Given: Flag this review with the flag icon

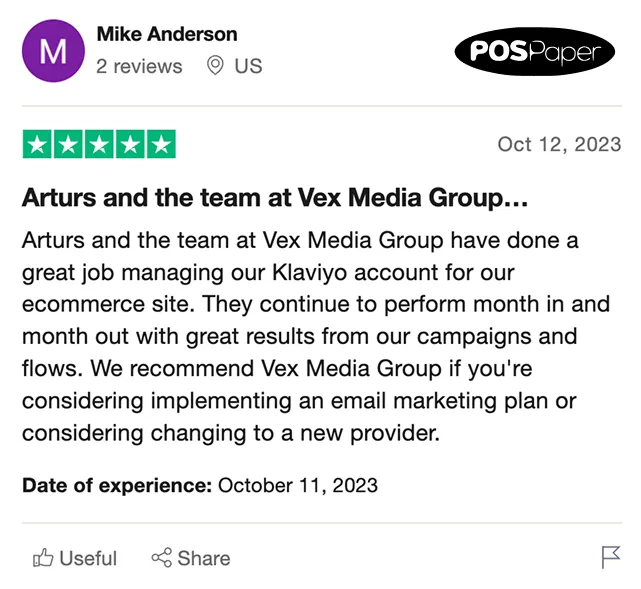Looking at the screenshot, I should pos(611,557).
